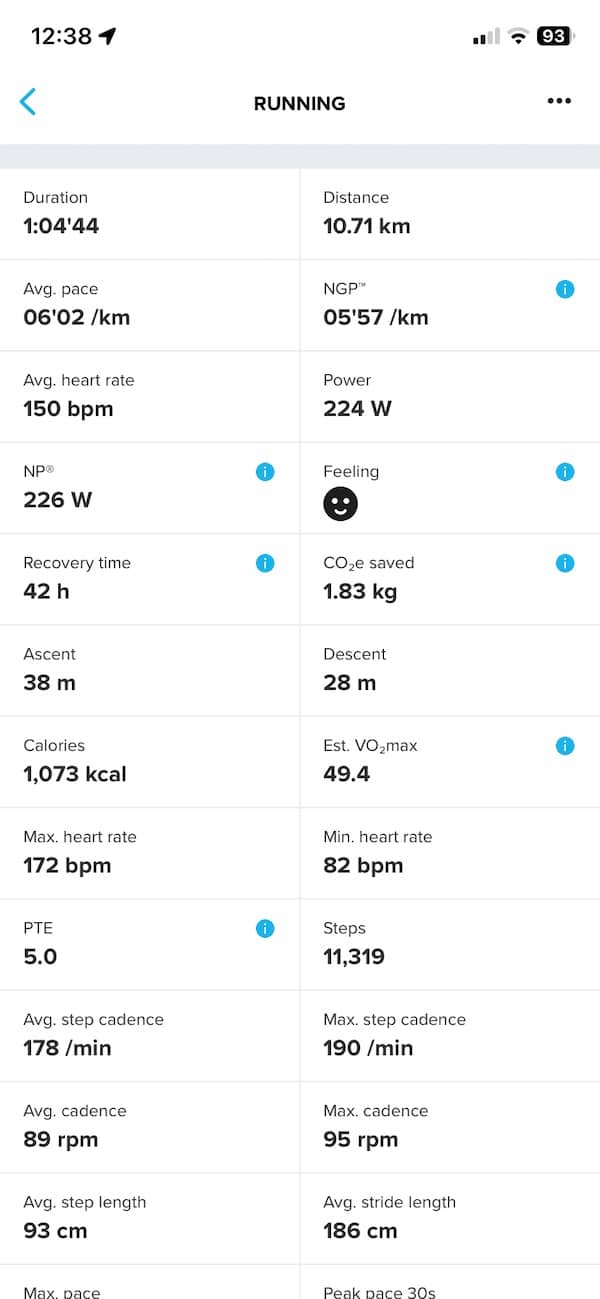This screenshot has width=600, height=1299.
Task: Tap the Max. heart rate 172 bpm cell
Action: 150,852
